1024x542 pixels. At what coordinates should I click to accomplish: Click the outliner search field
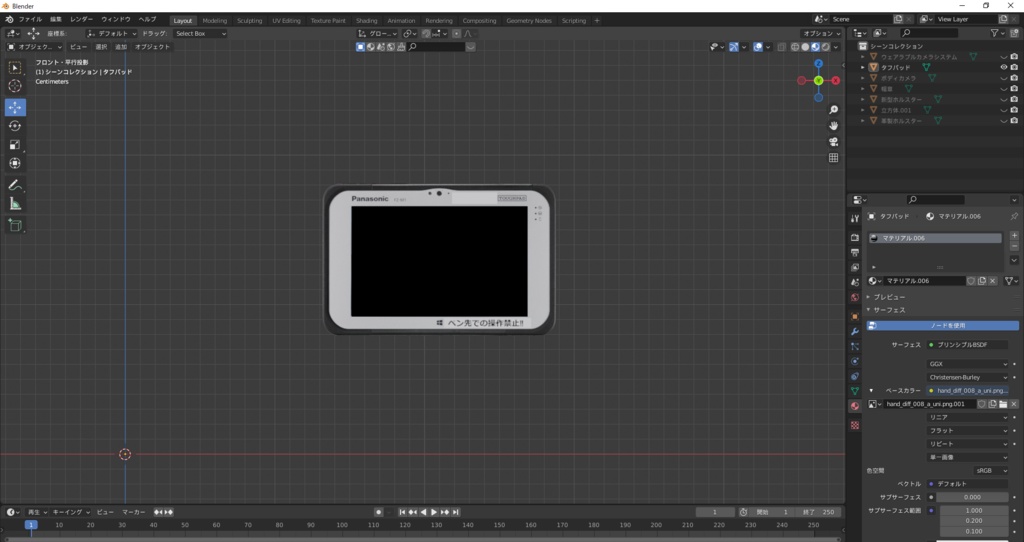pyautogui.click(x=929, y=33)
